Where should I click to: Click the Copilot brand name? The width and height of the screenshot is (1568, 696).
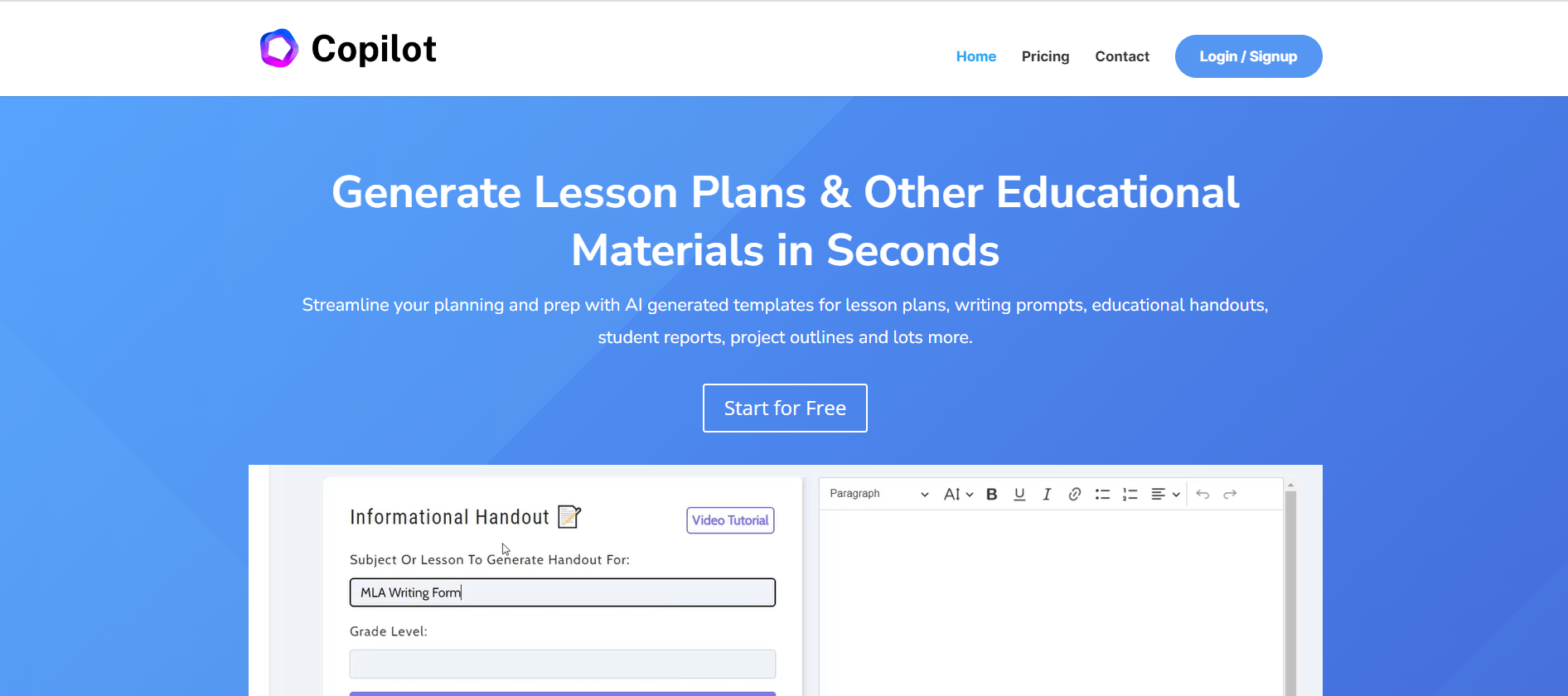tap(374, 49)
